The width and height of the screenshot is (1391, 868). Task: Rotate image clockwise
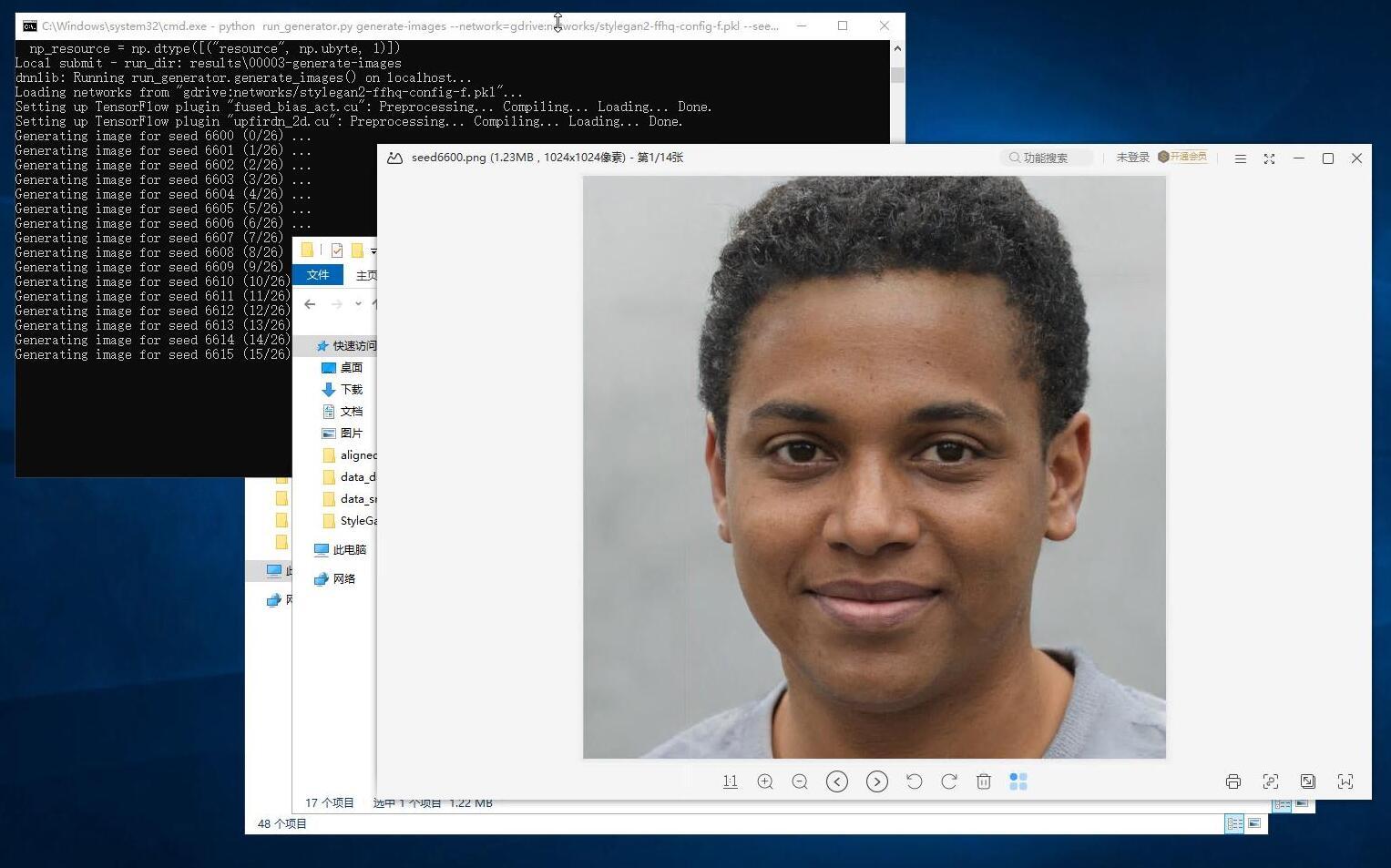click(x=948, y=781)
